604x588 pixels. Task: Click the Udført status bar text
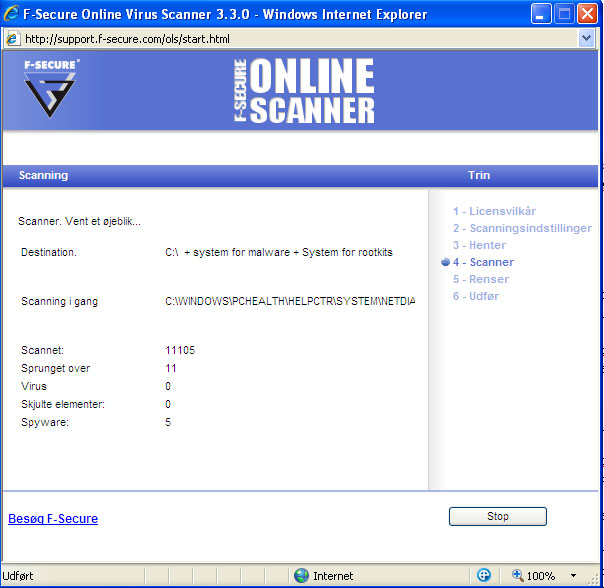pyautogui.click(x=18, y=576)
